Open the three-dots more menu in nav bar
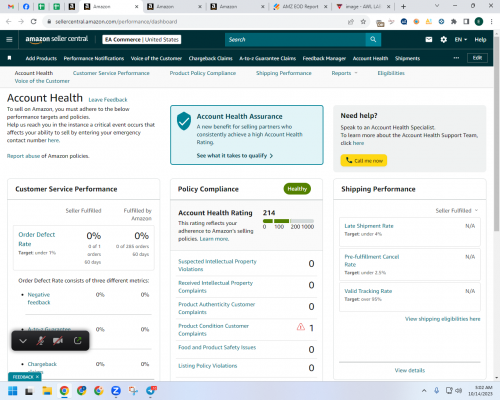The width and height of the screenshot is (500, 400). pyautogui.click(x=456, y=58)
